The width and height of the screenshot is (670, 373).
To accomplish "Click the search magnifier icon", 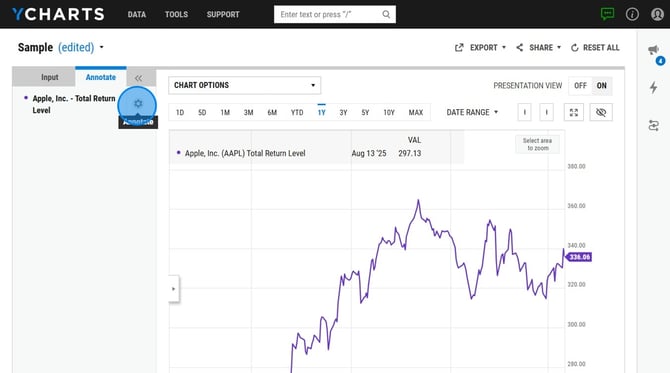I will 386,15.
